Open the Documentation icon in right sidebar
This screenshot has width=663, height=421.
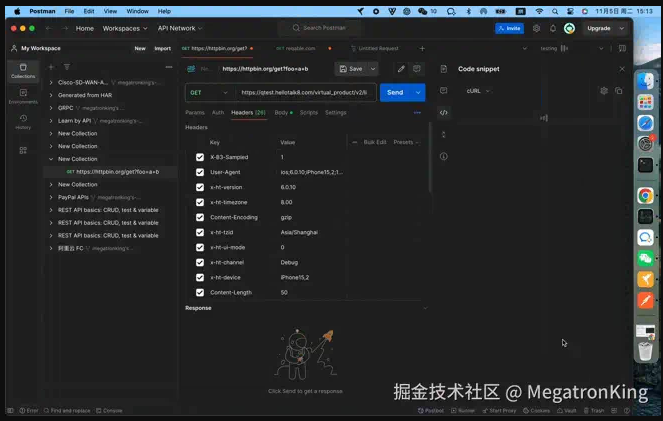coord(444,69)
